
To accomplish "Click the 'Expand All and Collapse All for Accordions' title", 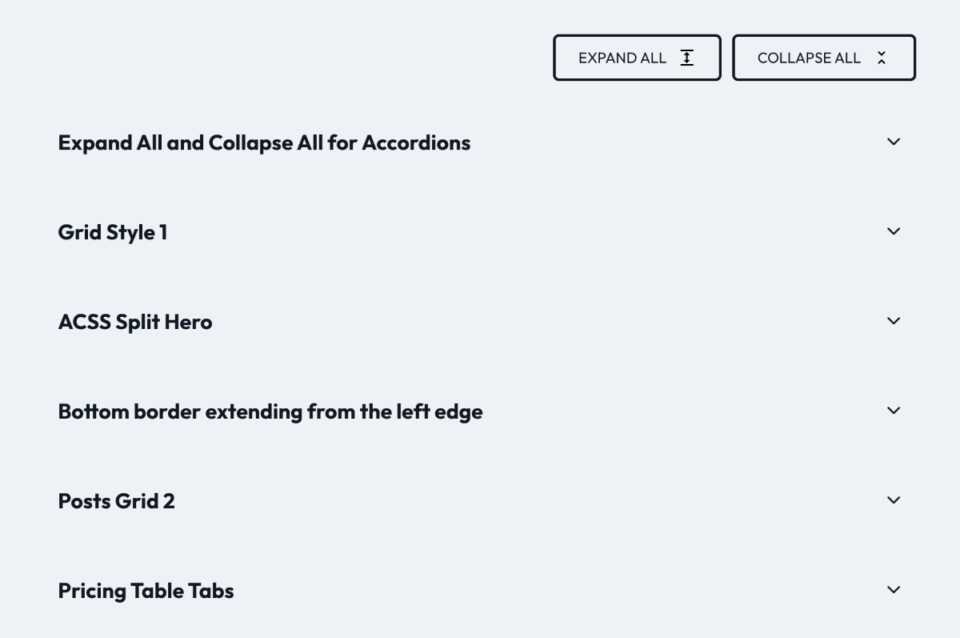I will [x=264, y=143].
